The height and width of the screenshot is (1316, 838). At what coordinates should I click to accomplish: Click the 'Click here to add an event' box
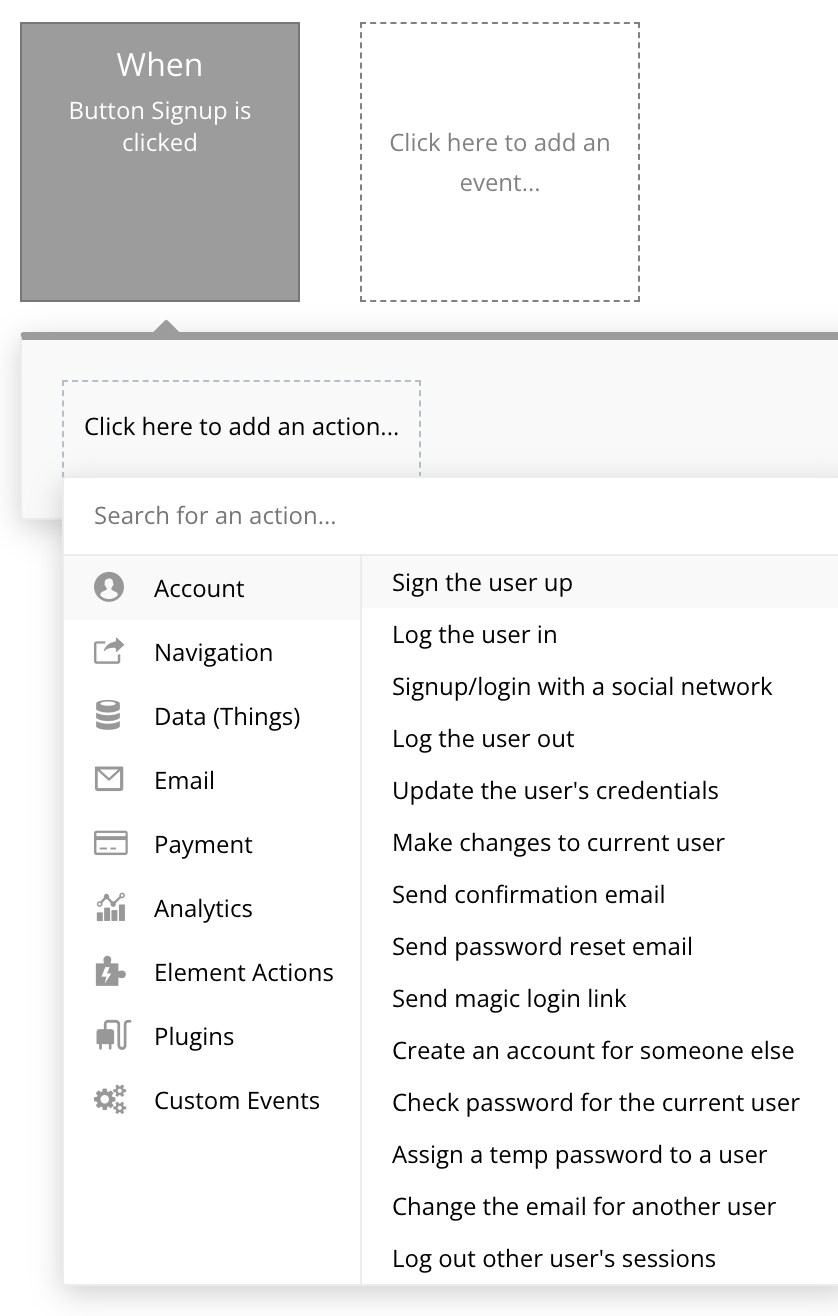(500, 162)
